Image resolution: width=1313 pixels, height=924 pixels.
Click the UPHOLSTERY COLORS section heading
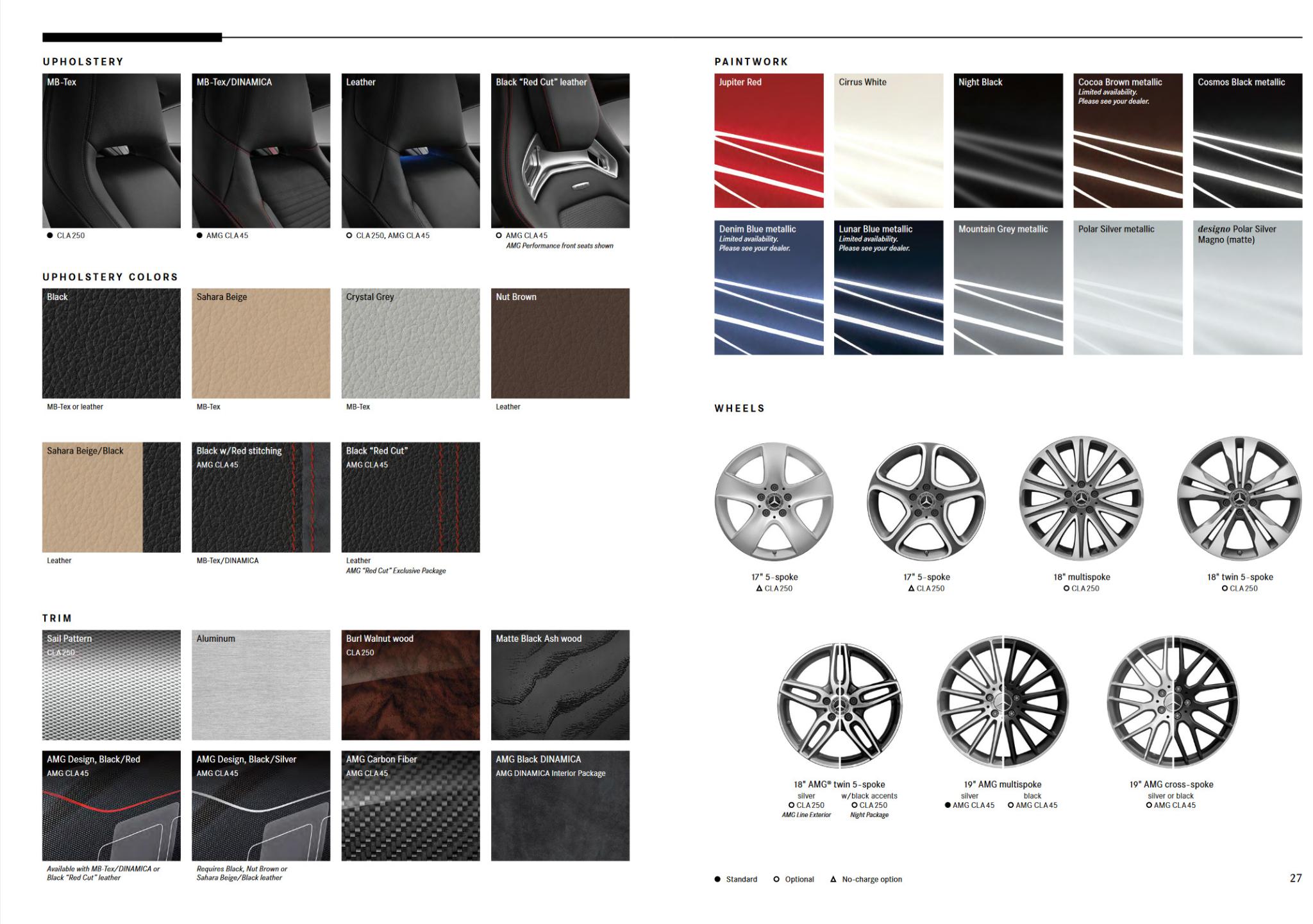110,277
